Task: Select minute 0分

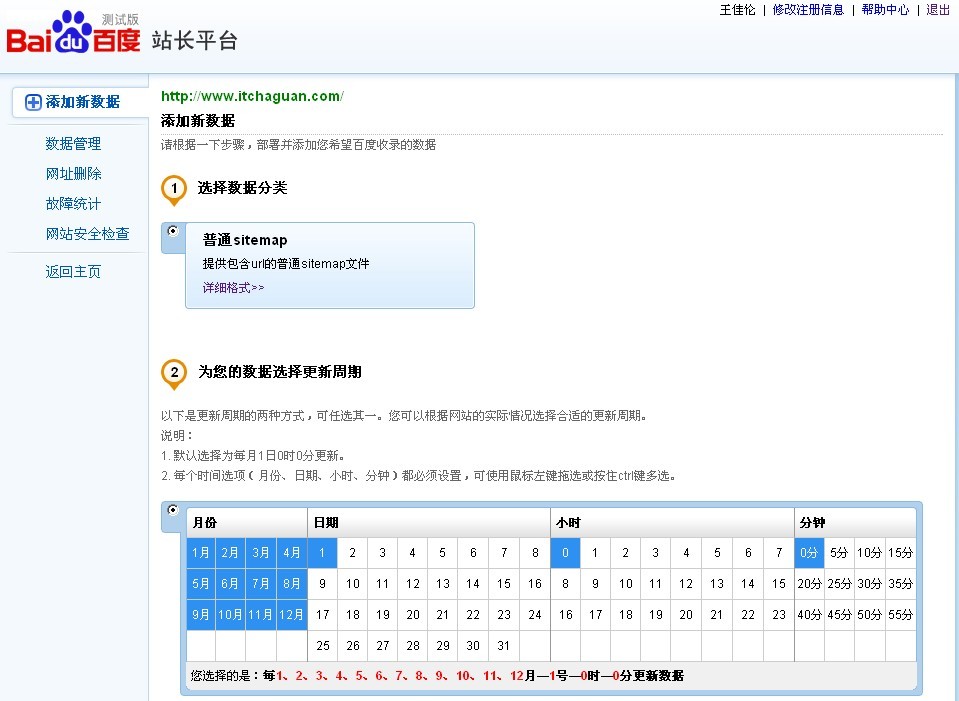Action: pyautogui.click(x=809, y=553)
